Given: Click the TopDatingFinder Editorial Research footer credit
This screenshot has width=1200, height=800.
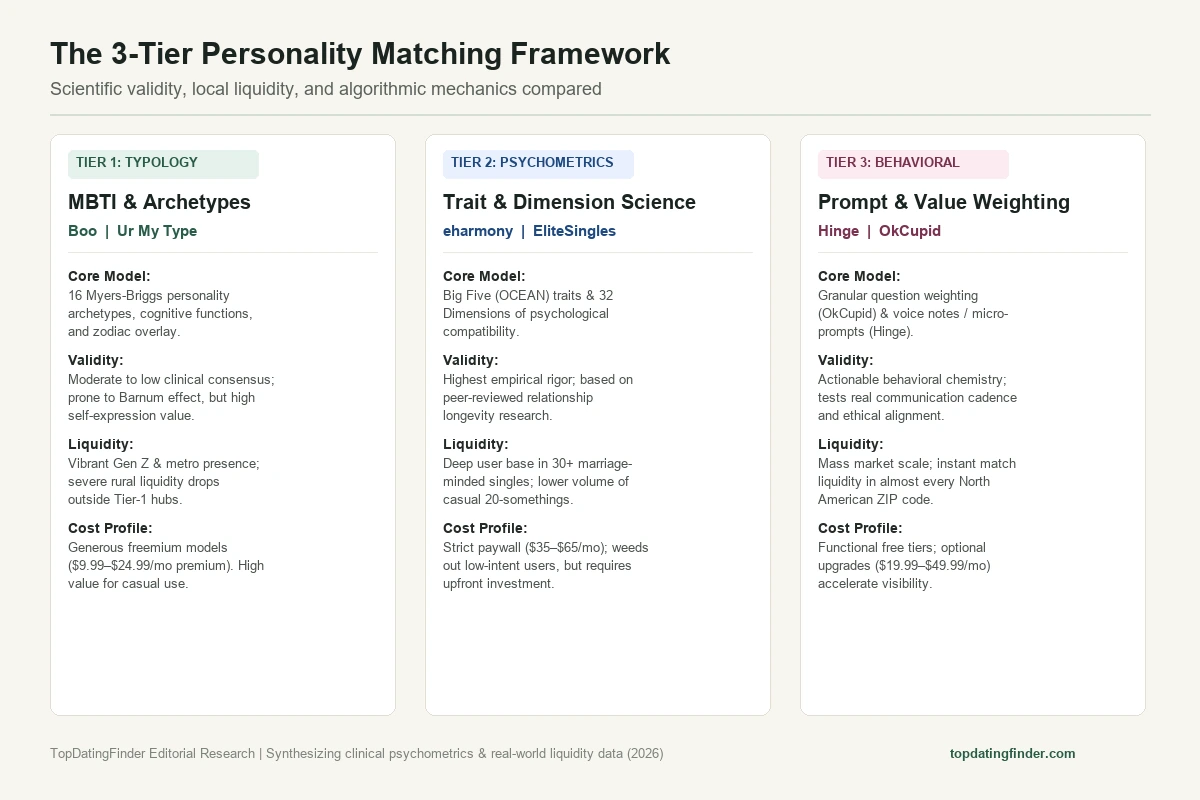Looking at the screenshot, I should click(x=357, y=753).
